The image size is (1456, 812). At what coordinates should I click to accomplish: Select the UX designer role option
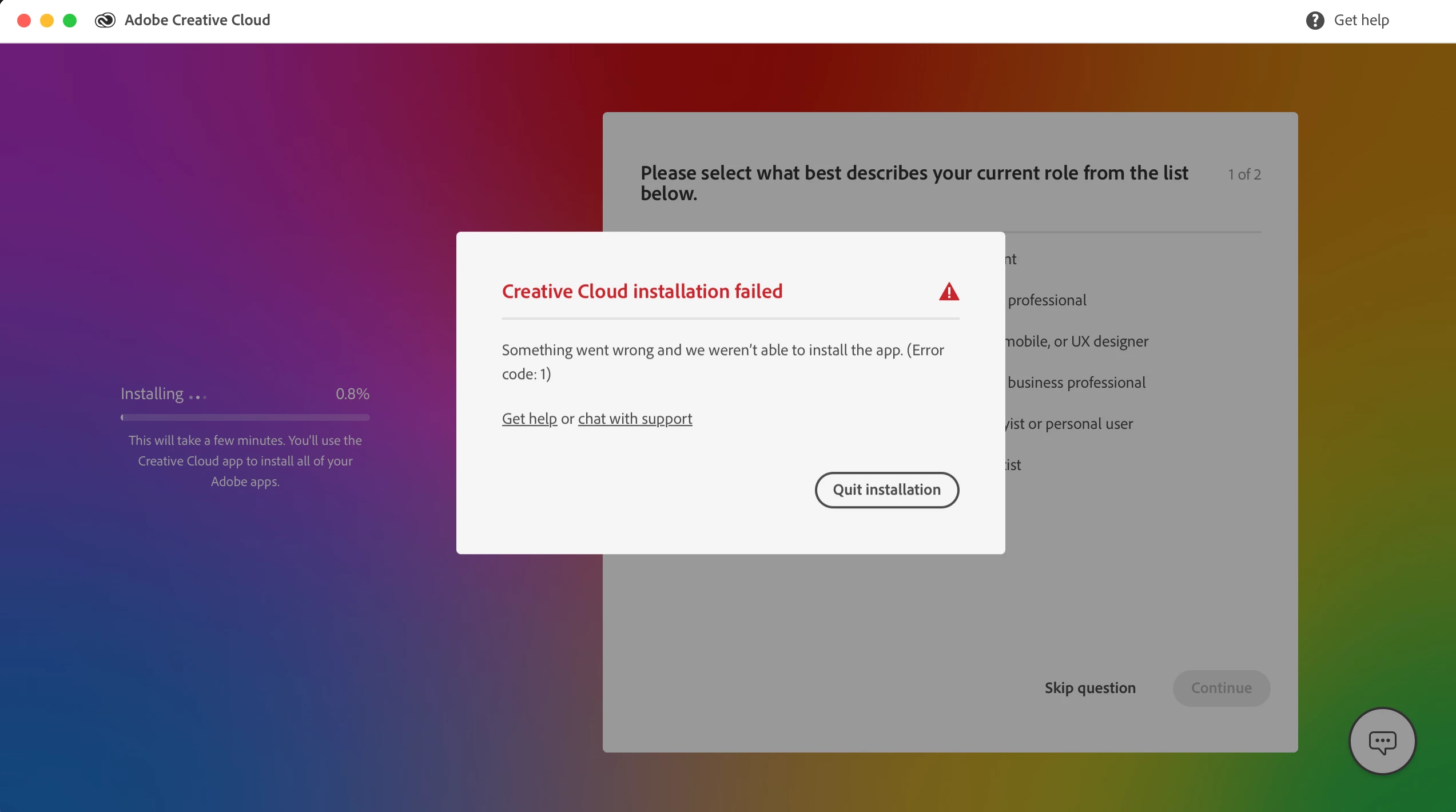(1078, 341)
